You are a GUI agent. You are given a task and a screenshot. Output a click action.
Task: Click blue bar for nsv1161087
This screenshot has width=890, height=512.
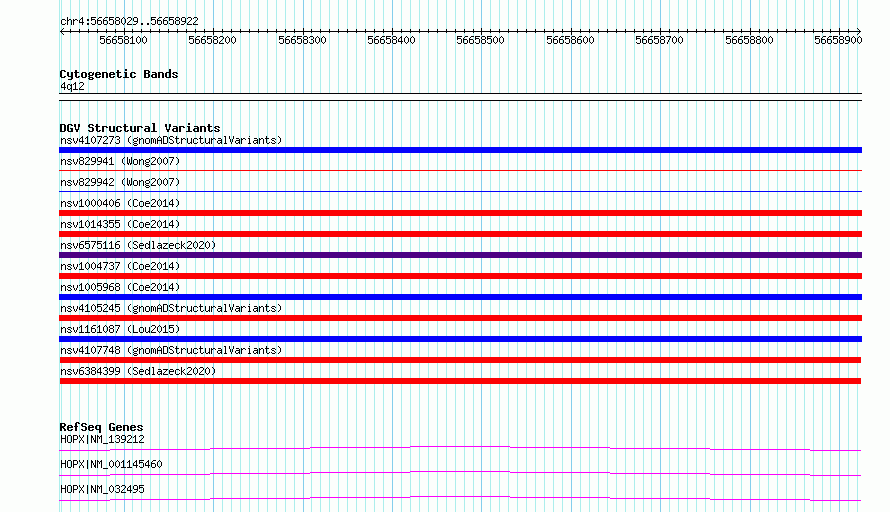point(460,339)
